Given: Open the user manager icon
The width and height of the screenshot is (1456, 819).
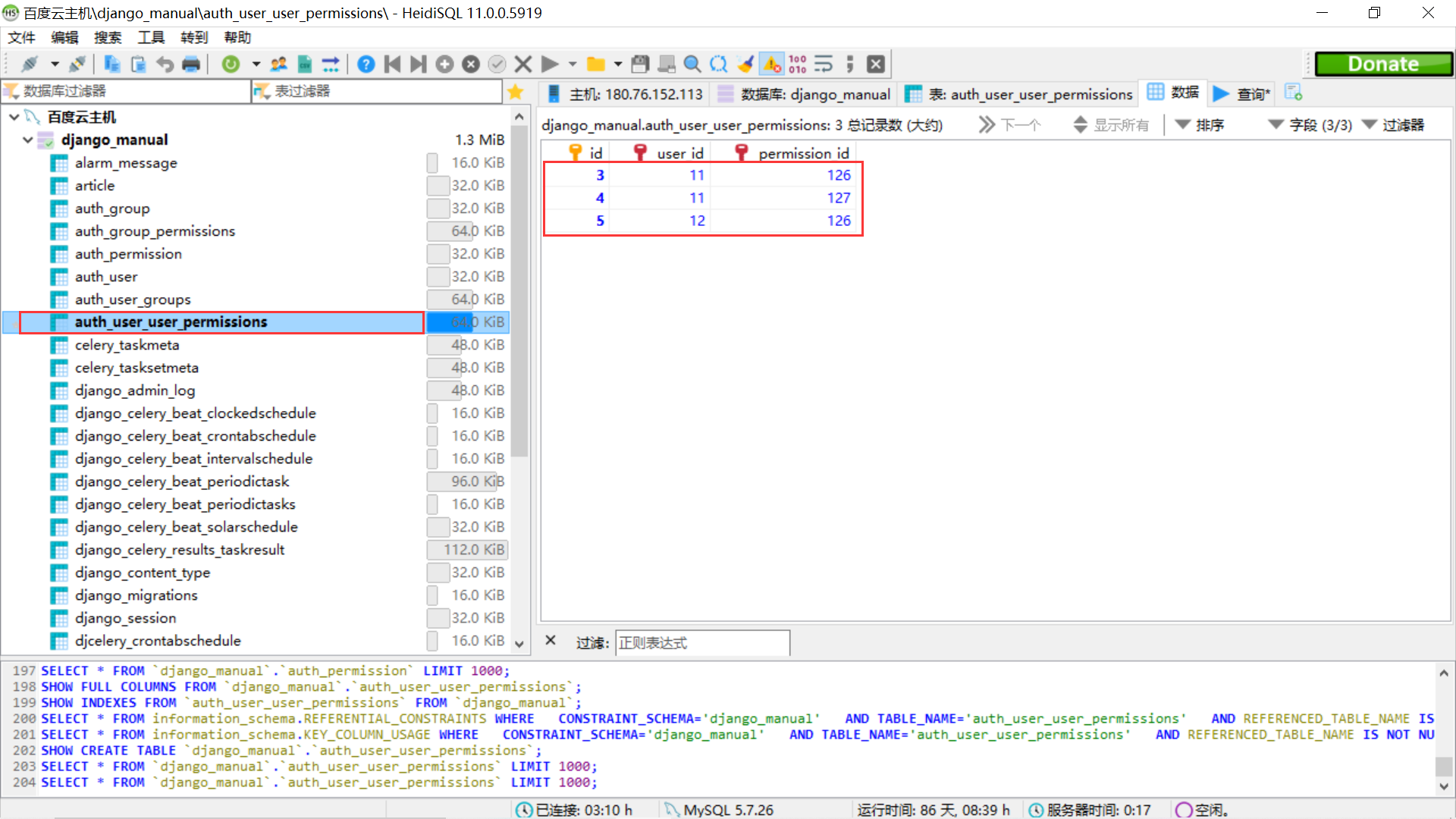Looking at the screenshot, I should [279, 64].
